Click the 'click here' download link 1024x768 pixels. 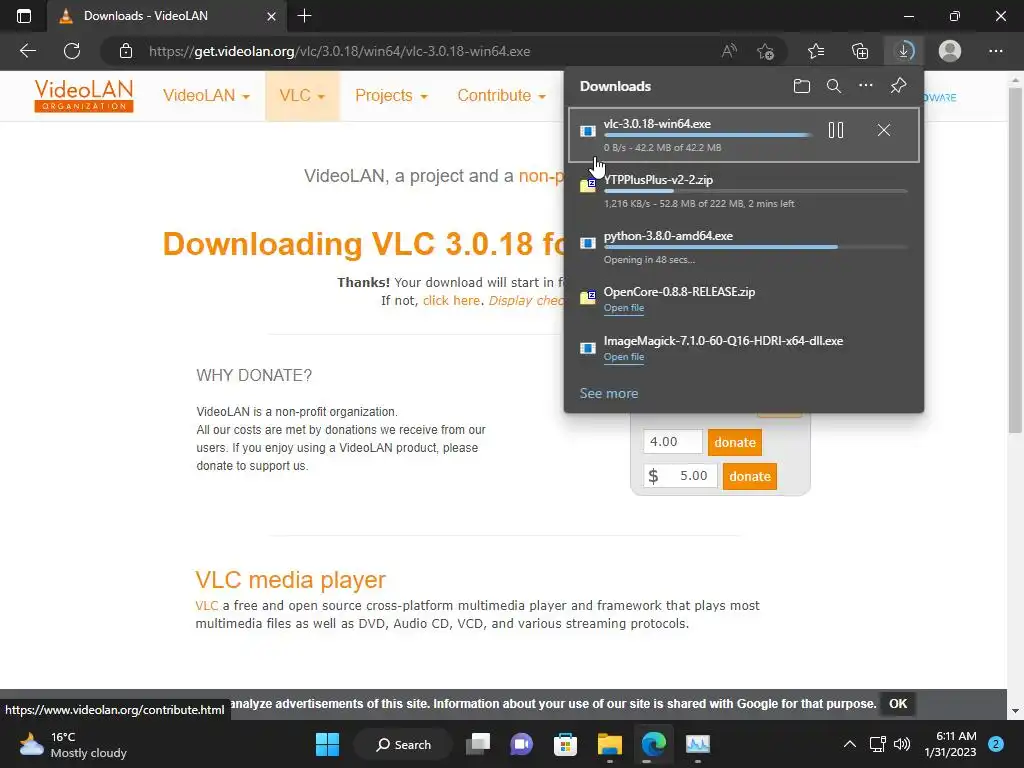click(451, 300)
